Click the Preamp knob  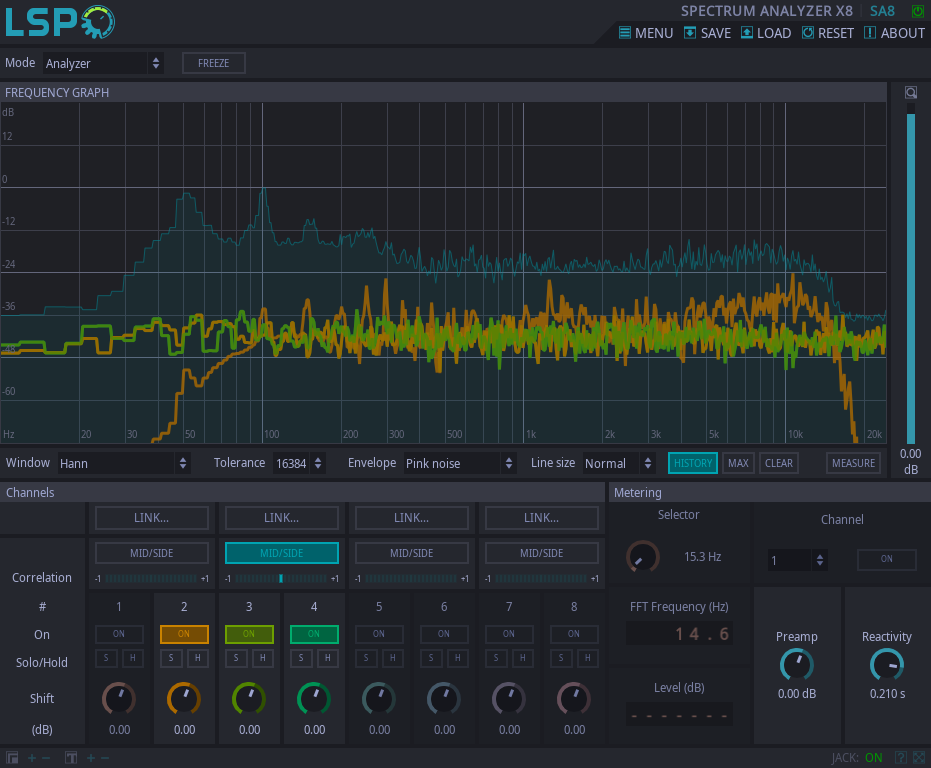click(x=797, y=665)
